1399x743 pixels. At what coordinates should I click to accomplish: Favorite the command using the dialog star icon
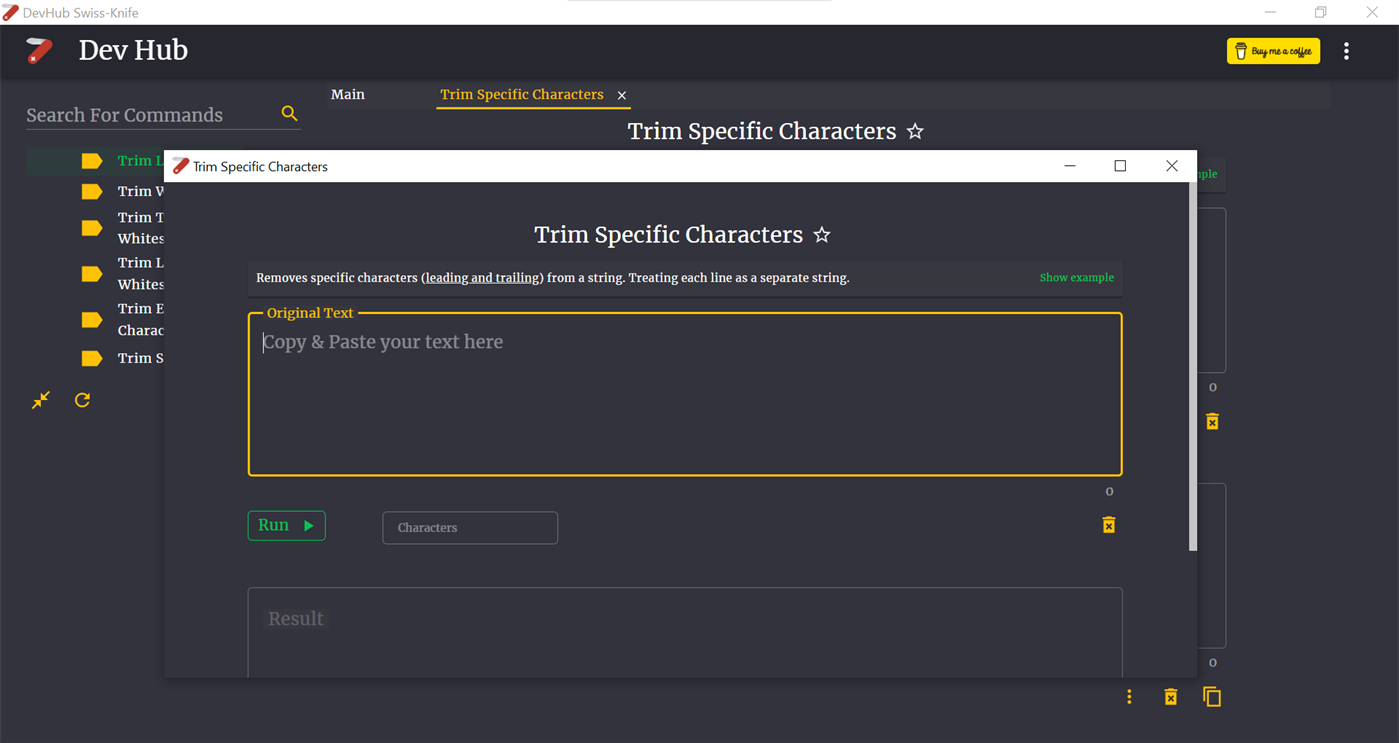pyautogui.click(x=822, y=235)
